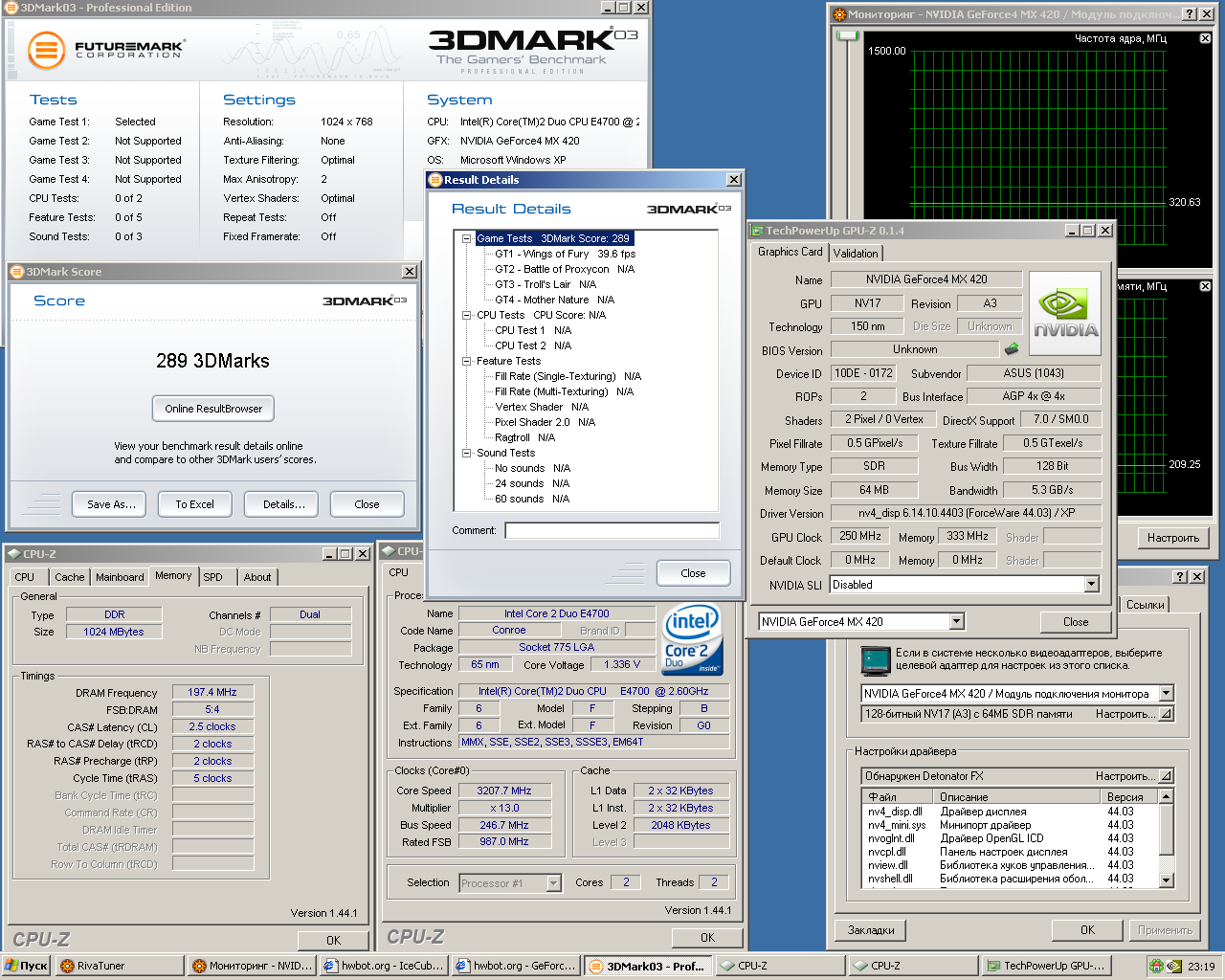
Task: Open the target adapter dropdown in RivaTuner
Action: (x=1166, y=694)
